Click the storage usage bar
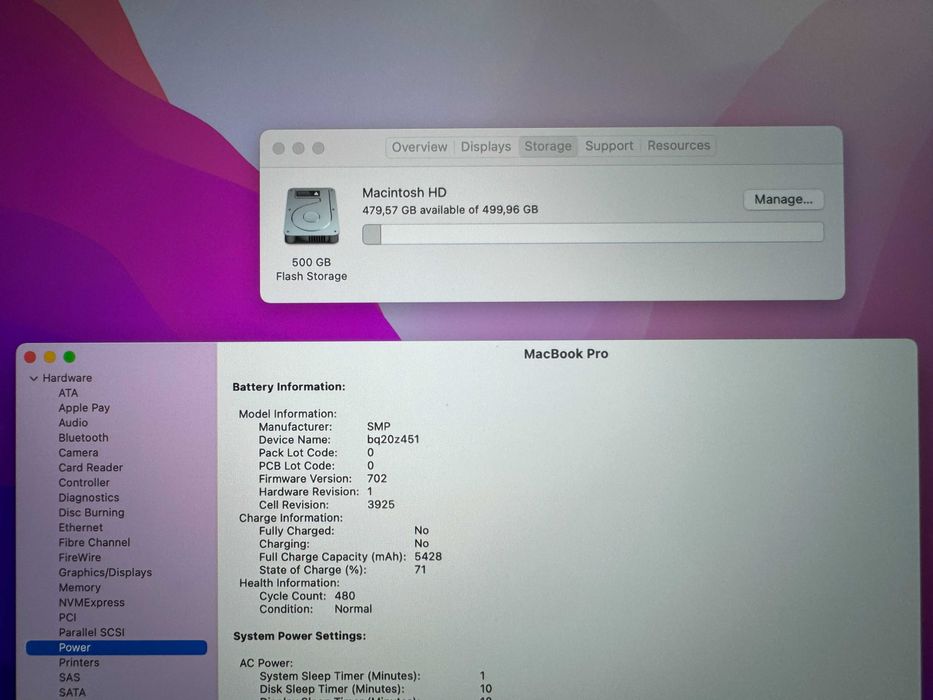This screenshot has width=933, height=700. [x=593, y=233]
